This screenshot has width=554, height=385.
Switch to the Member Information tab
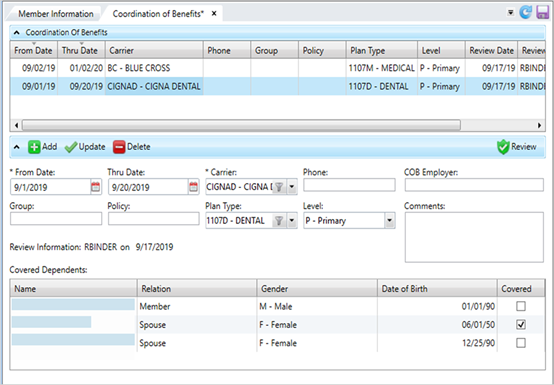(56, 14)
